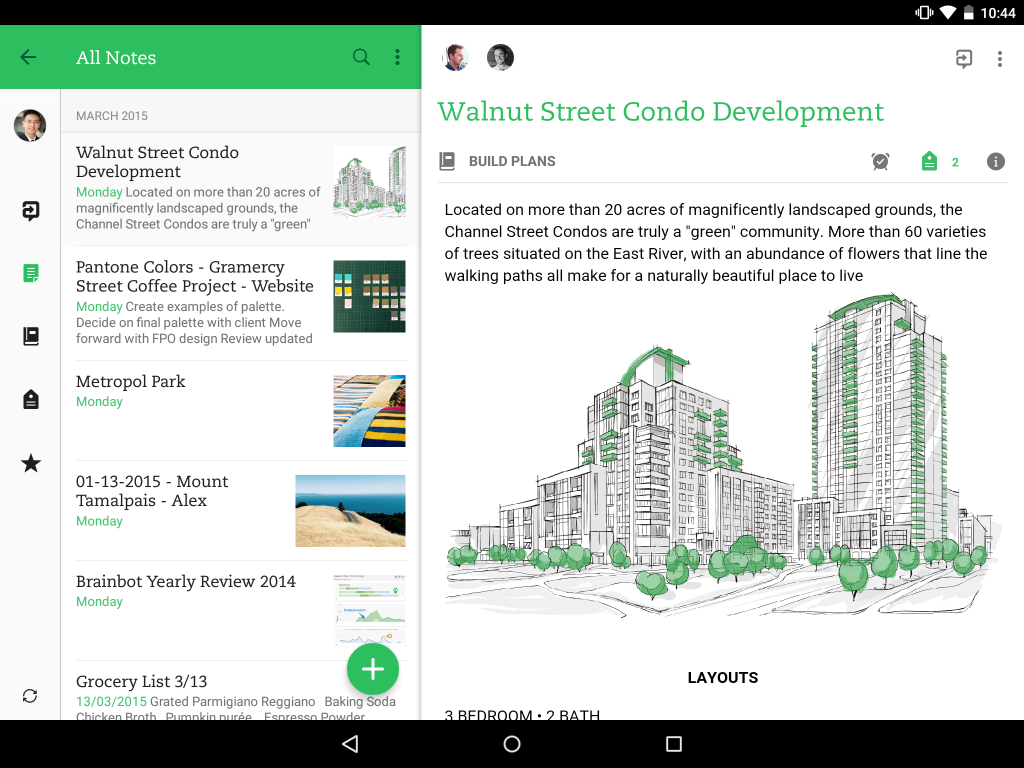Open Tags from the left sidebar
The image size is (1024, 768).
coord(31,400)
